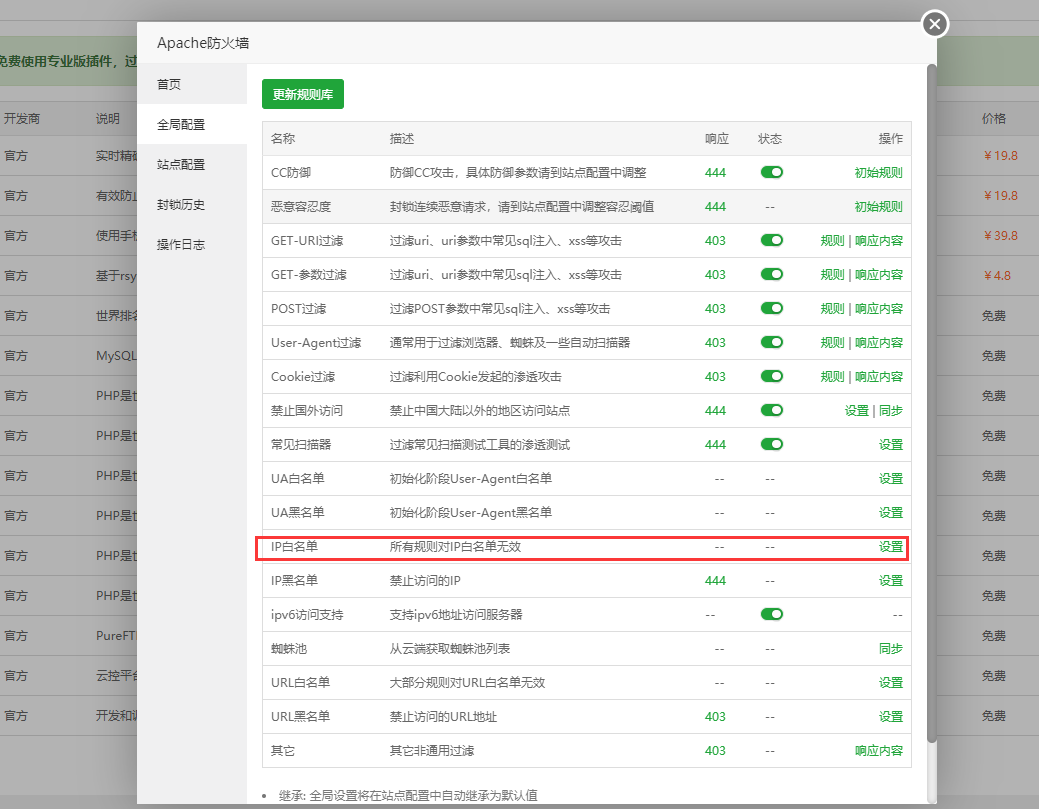
Task: Click 价格 column header in background page
Action: (x=994, y=119)
